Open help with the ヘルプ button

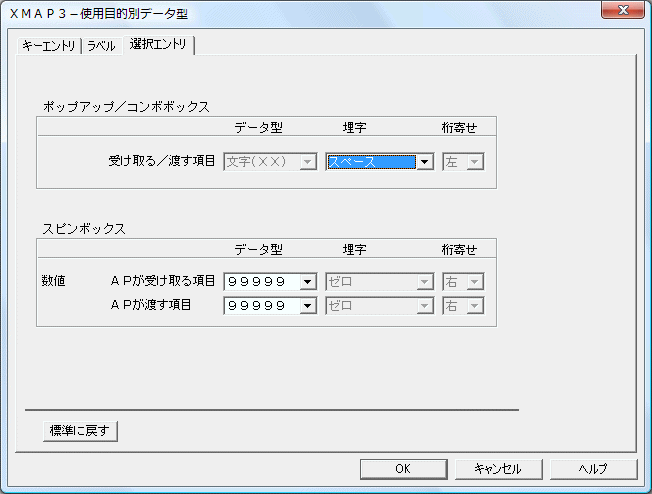(x=593, y=469)
